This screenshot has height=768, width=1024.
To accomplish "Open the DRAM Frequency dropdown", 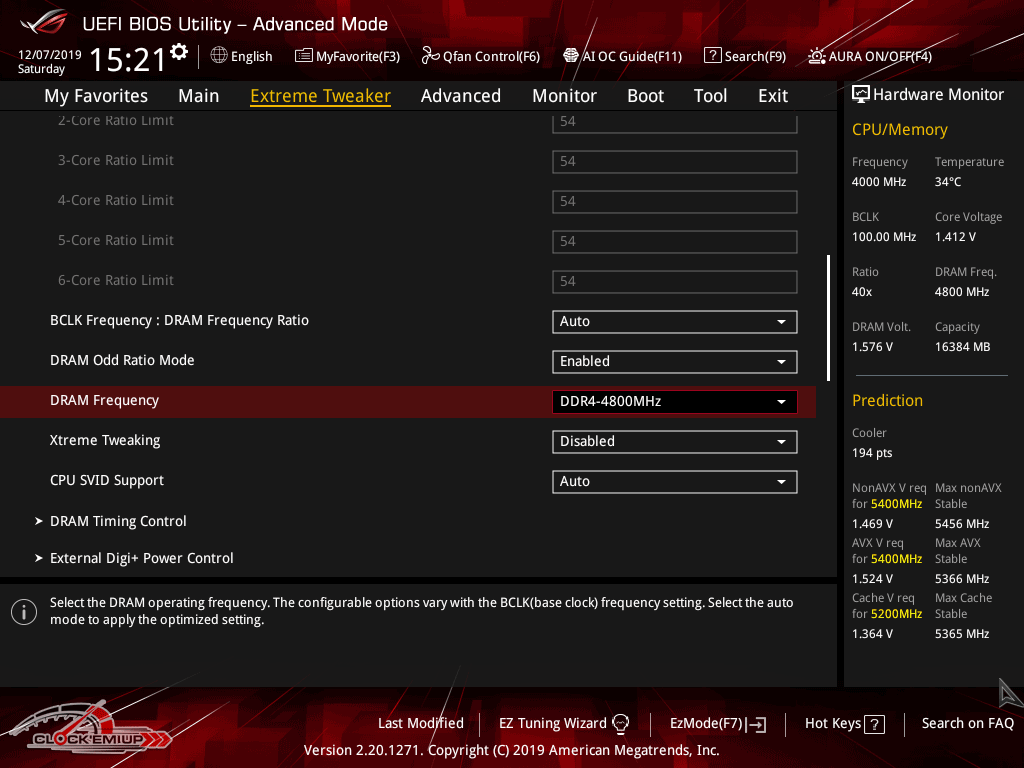I will (674, 401).
